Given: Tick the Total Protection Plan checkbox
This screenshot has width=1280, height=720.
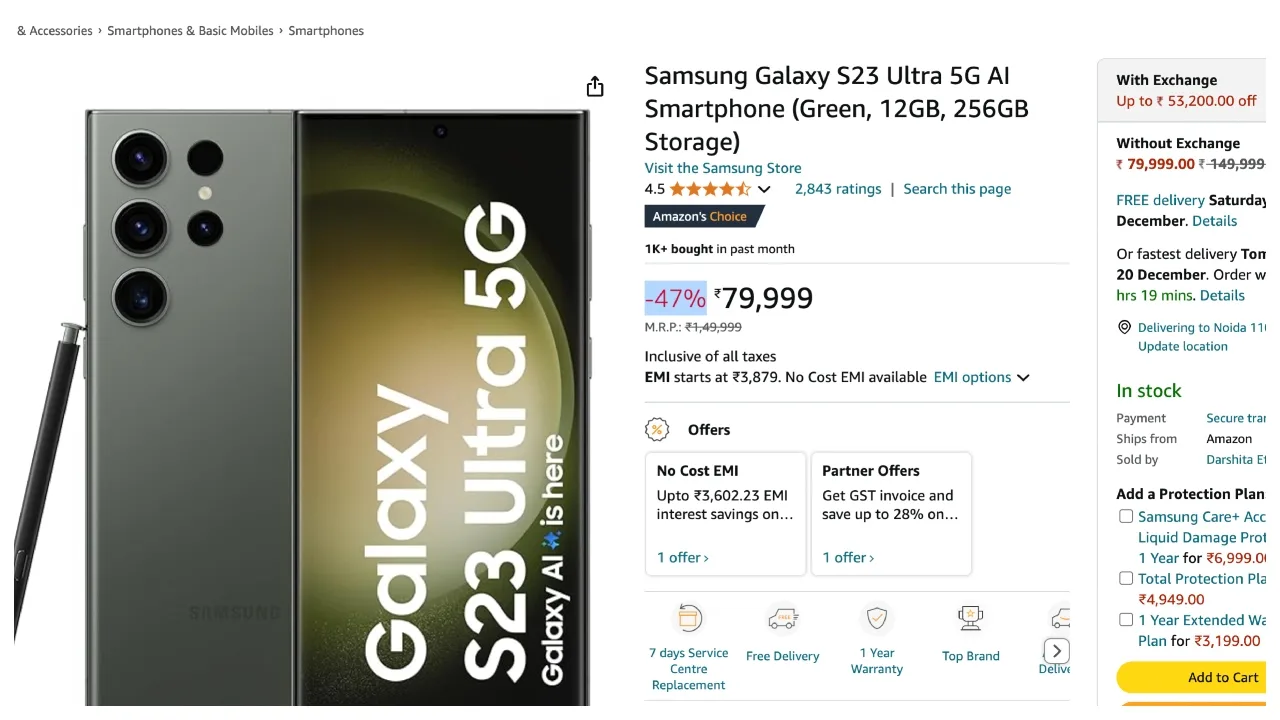Looking at the screenshot, I should pos(1126,579).
